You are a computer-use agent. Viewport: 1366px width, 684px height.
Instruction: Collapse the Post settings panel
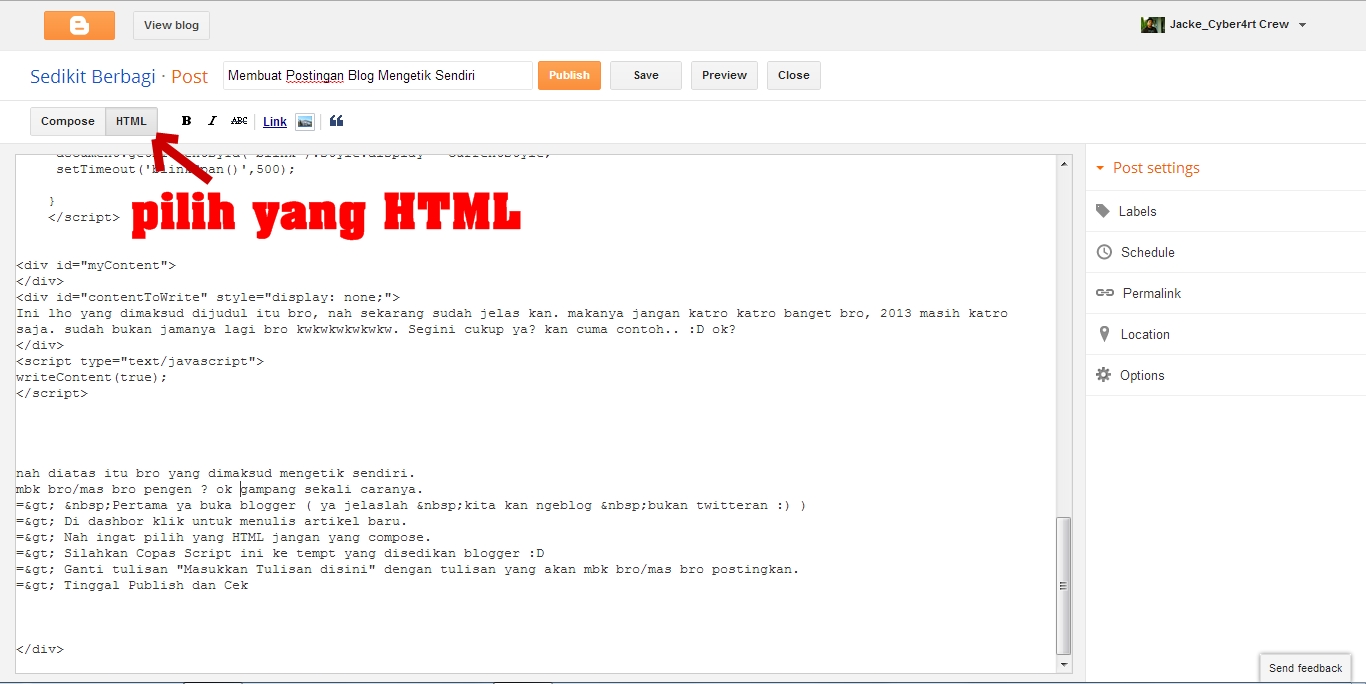[1148, 168]
